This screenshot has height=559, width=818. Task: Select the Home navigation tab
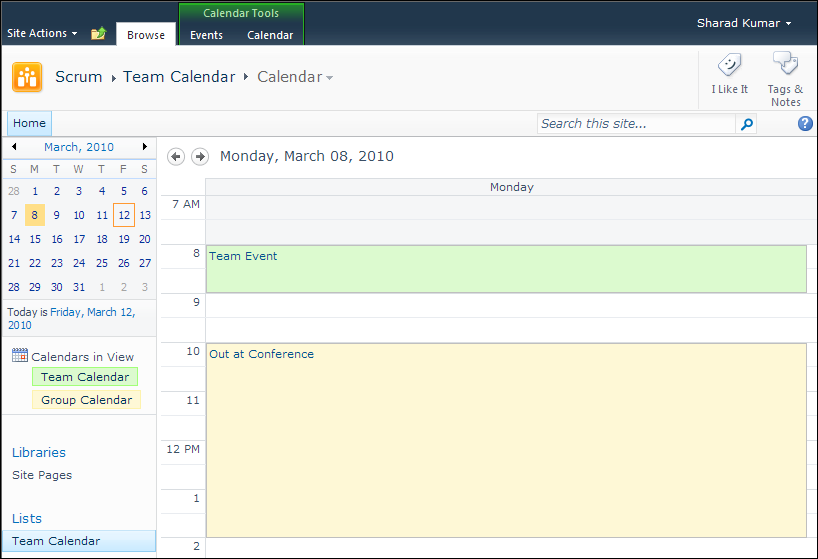[x=29, y=123]
